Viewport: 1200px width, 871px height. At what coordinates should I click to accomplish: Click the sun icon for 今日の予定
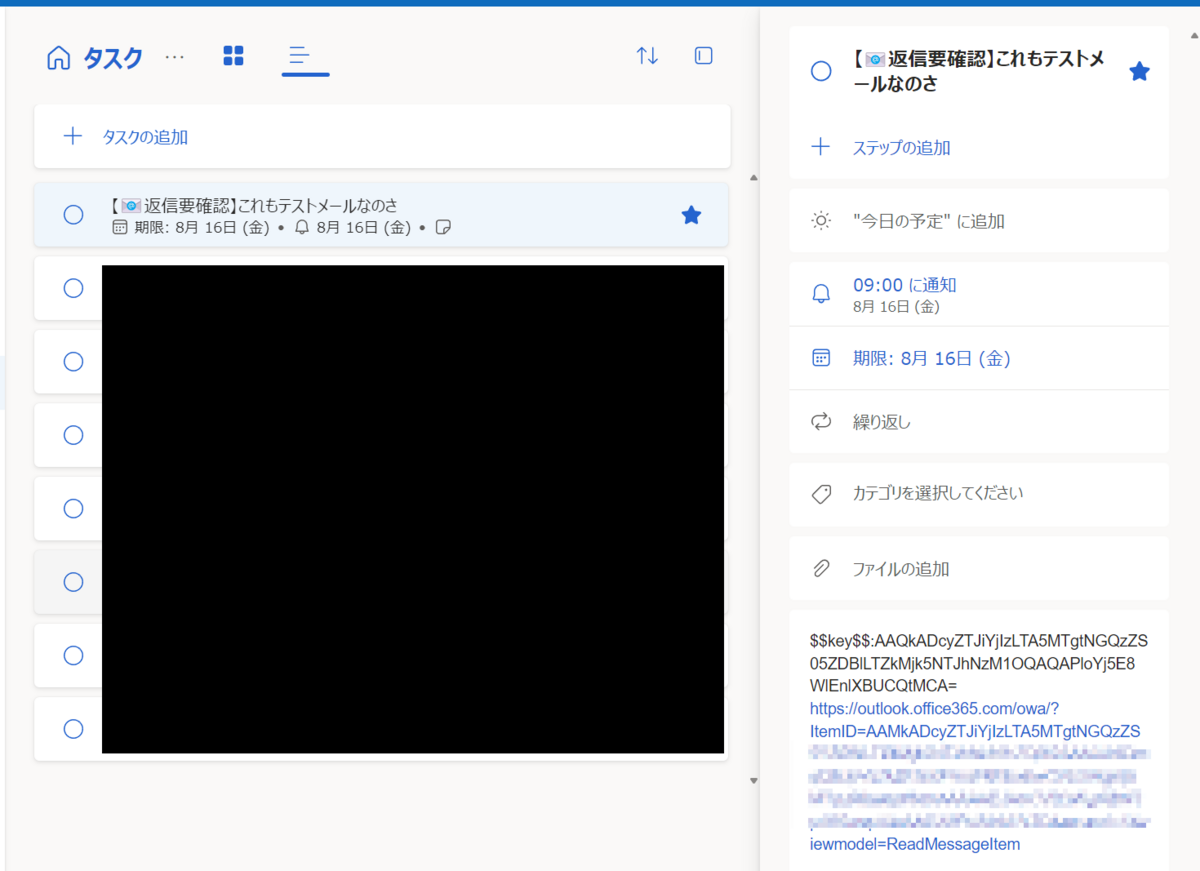pos(821,221)
